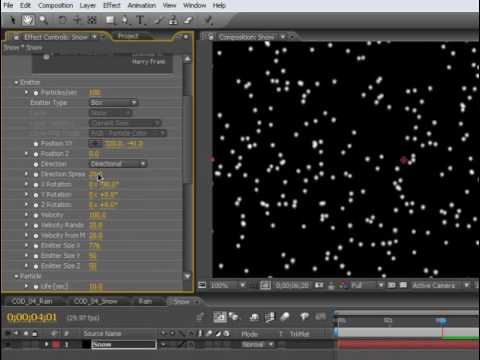This screenshot has height=360, width=480.
Task: Switch to the Project tab
Action: tap(128, 36)
